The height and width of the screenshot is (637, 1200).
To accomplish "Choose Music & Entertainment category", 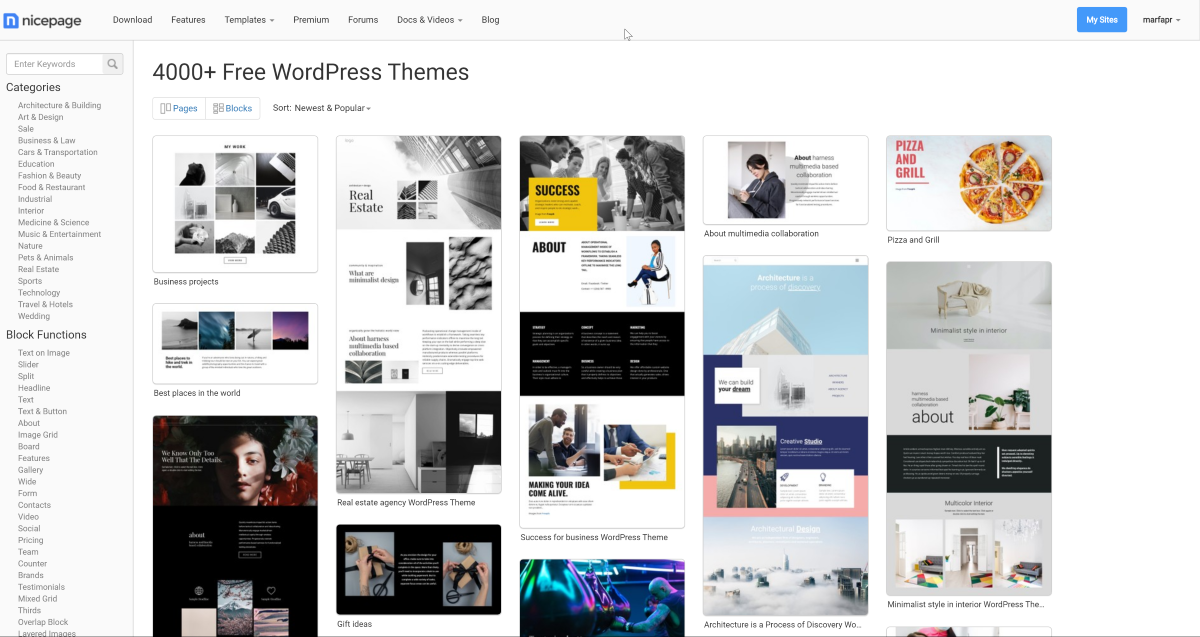I will click(59, 234).
